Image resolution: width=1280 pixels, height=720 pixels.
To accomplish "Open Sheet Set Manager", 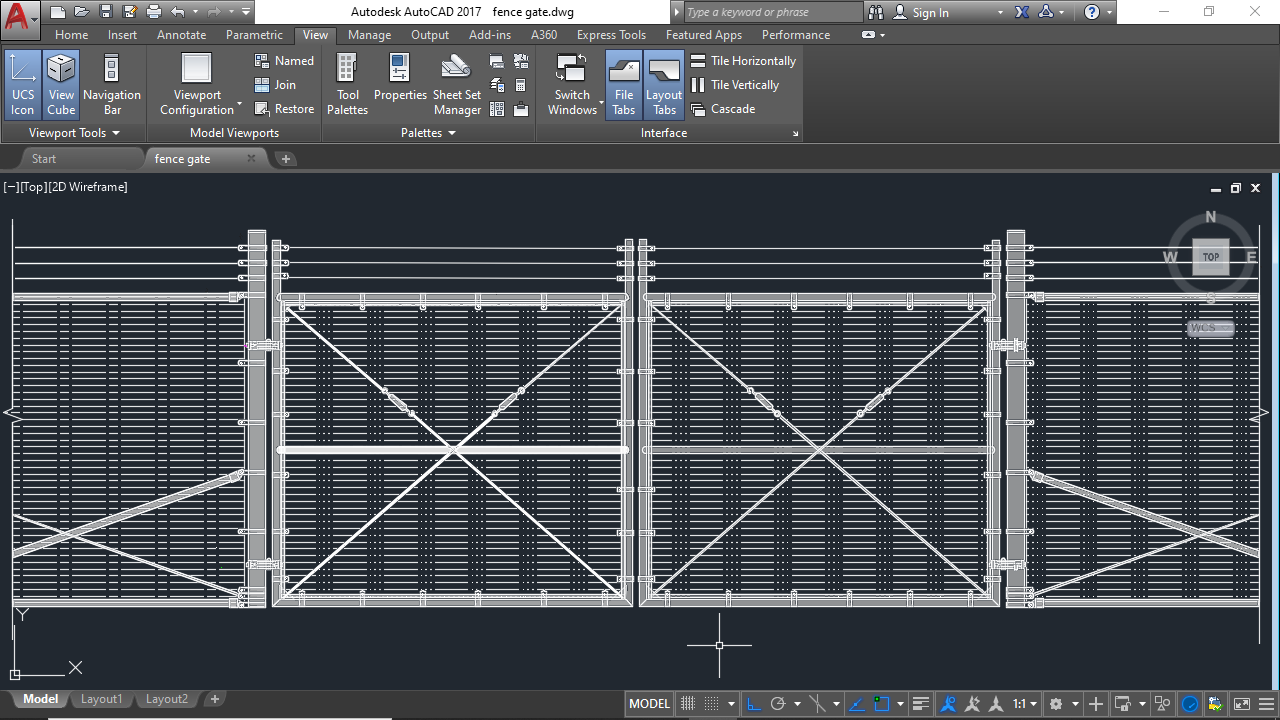I will tap(457, 85).
